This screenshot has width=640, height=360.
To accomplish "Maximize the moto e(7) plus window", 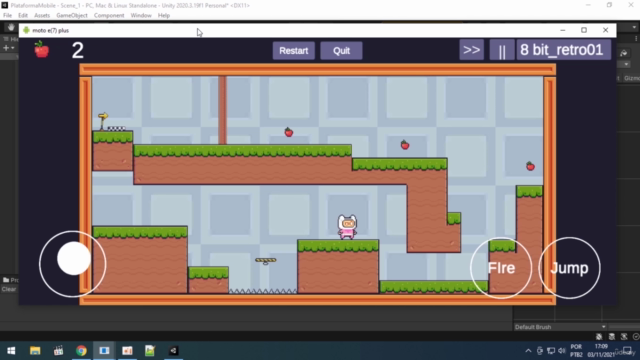I will (584, 30).
